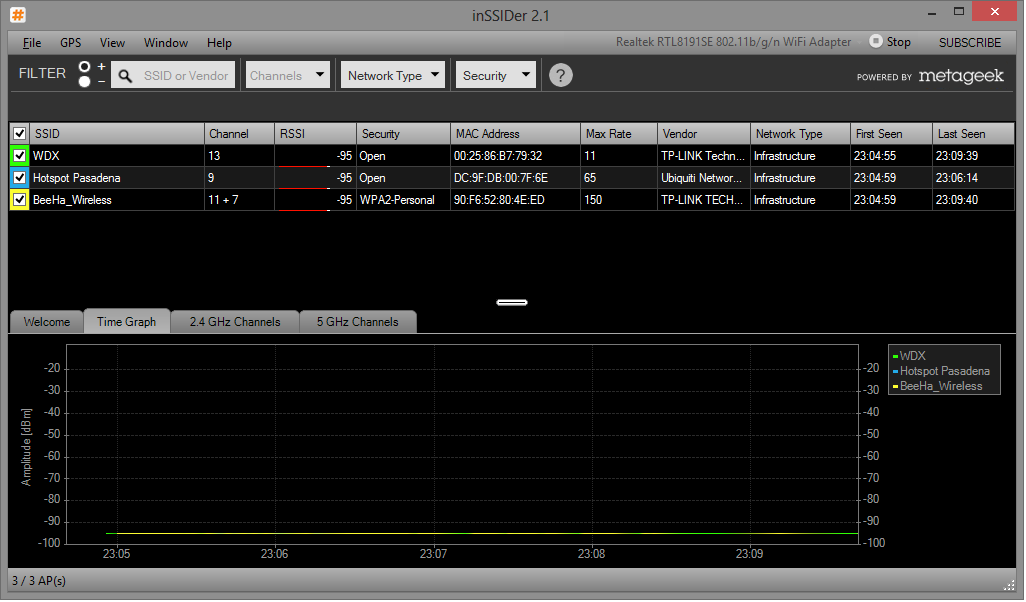
Task: Open the File menu
Action: click(x=31, y=43)
